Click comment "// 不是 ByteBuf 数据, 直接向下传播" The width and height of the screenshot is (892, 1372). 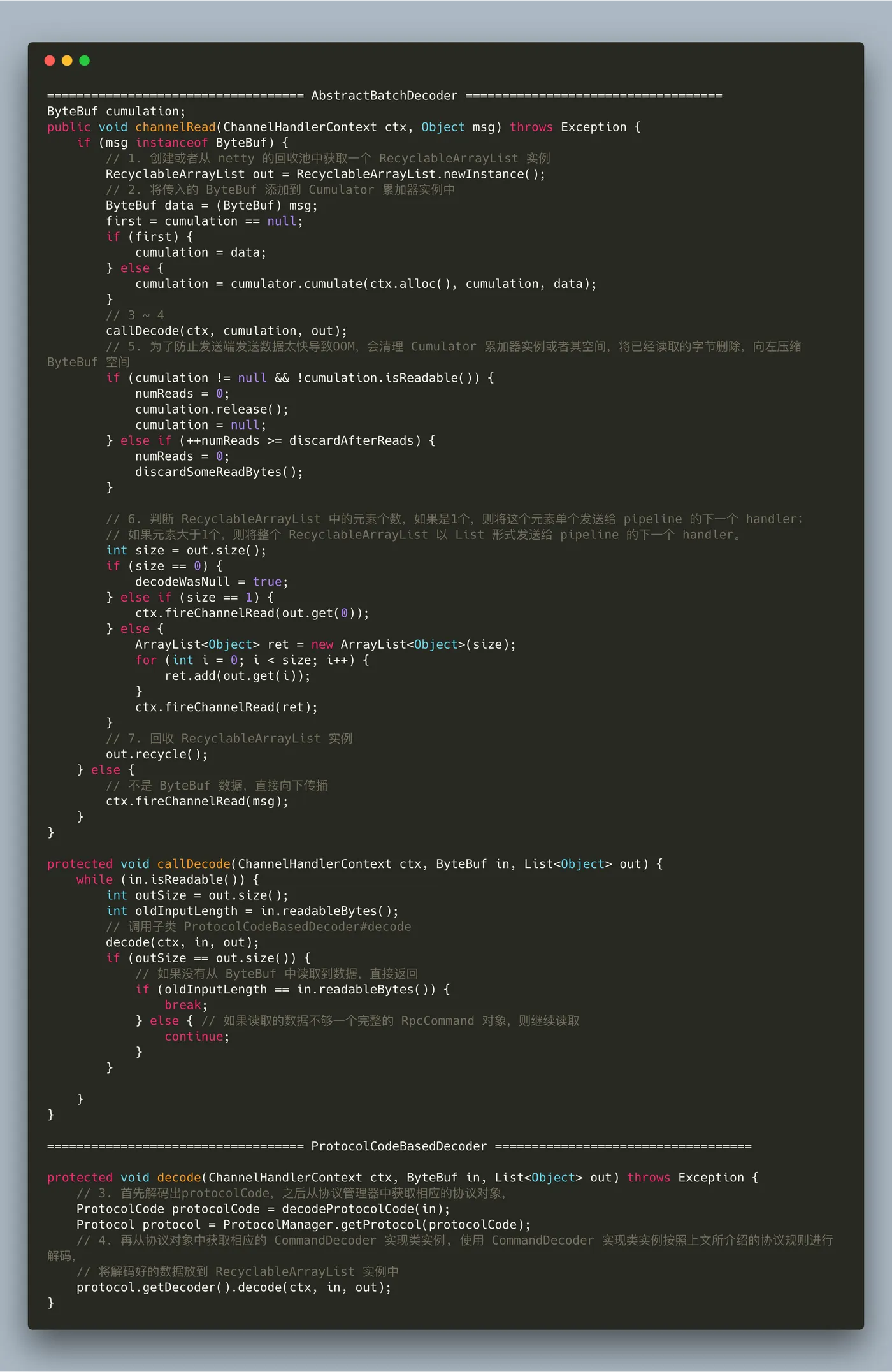point(217,786)
